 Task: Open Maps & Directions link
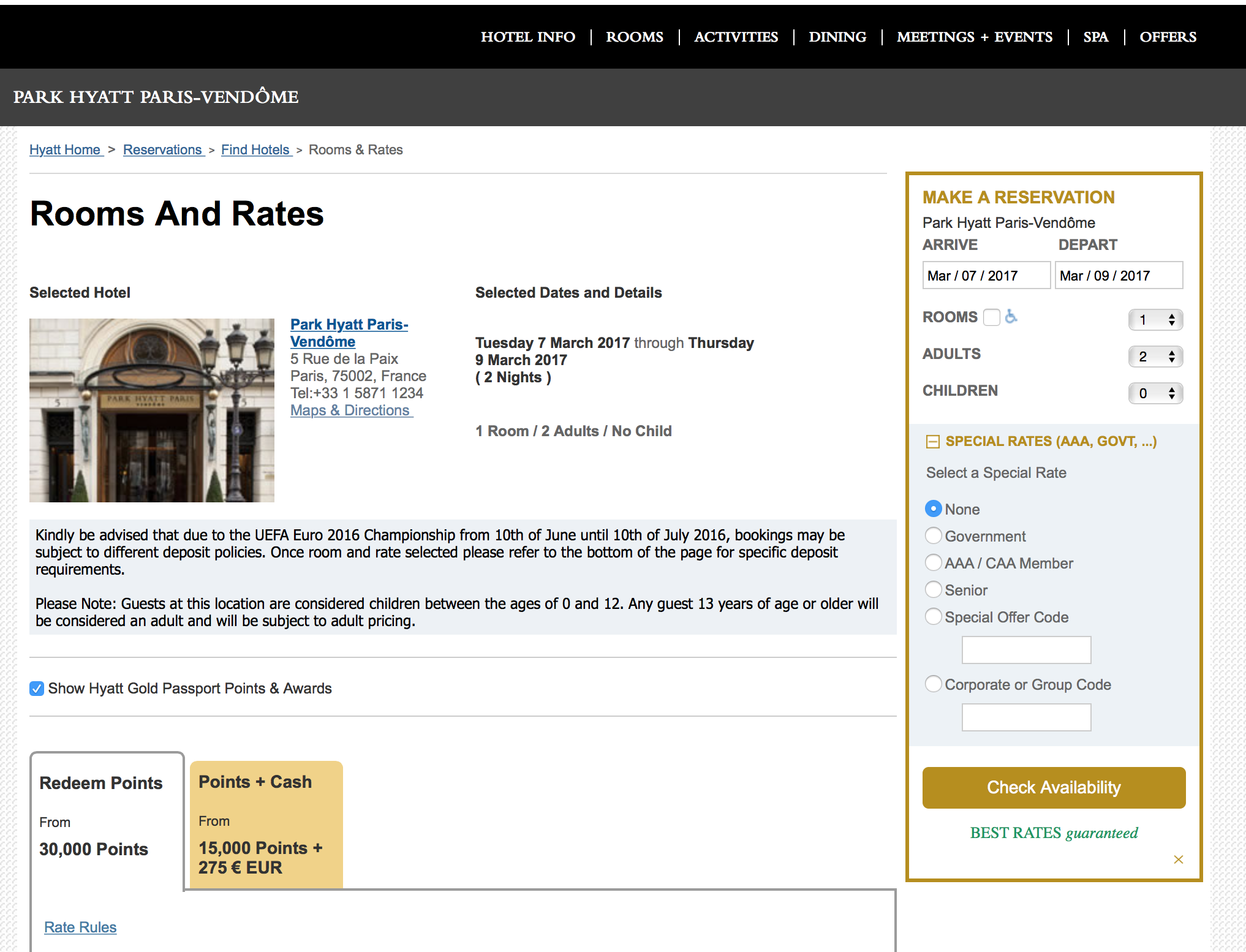pyautogui.click(x=352, y=410)
